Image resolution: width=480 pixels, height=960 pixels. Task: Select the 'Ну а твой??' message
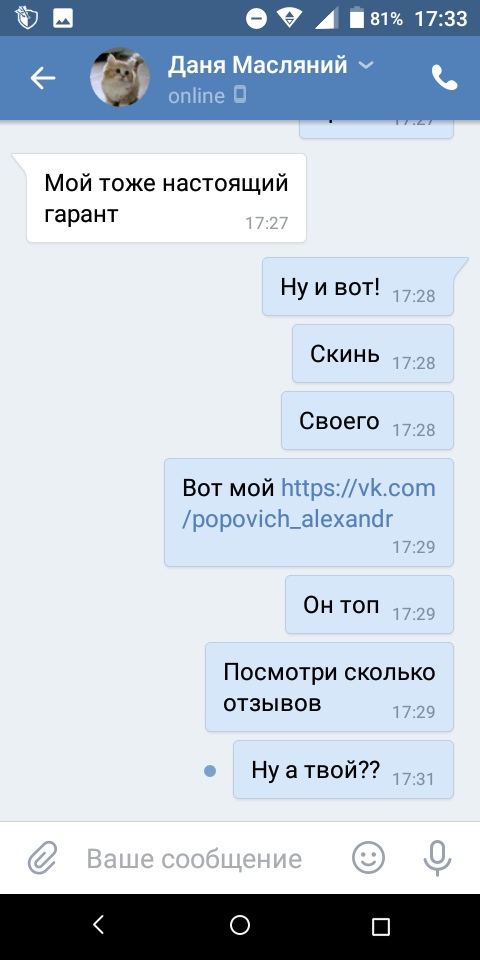point(343,770)
